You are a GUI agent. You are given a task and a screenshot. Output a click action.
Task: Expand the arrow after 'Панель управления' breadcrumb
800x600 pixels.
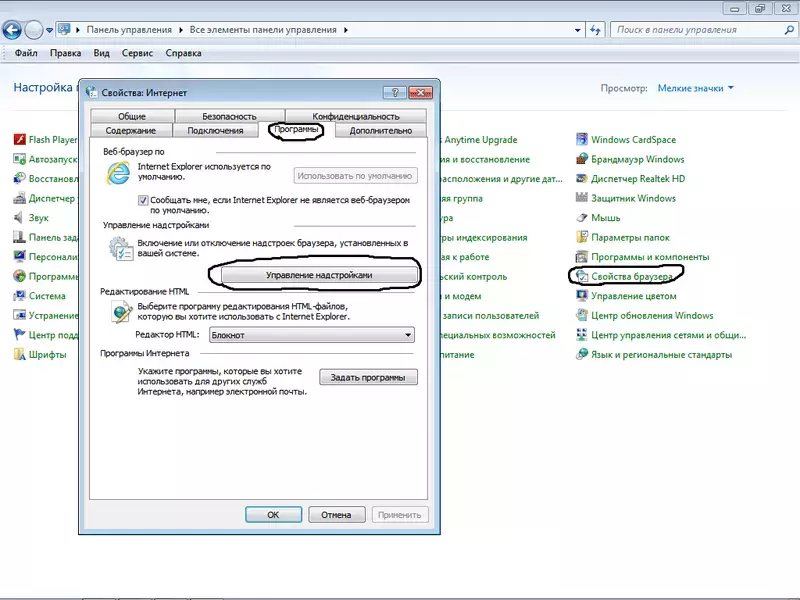coord(181,30)
